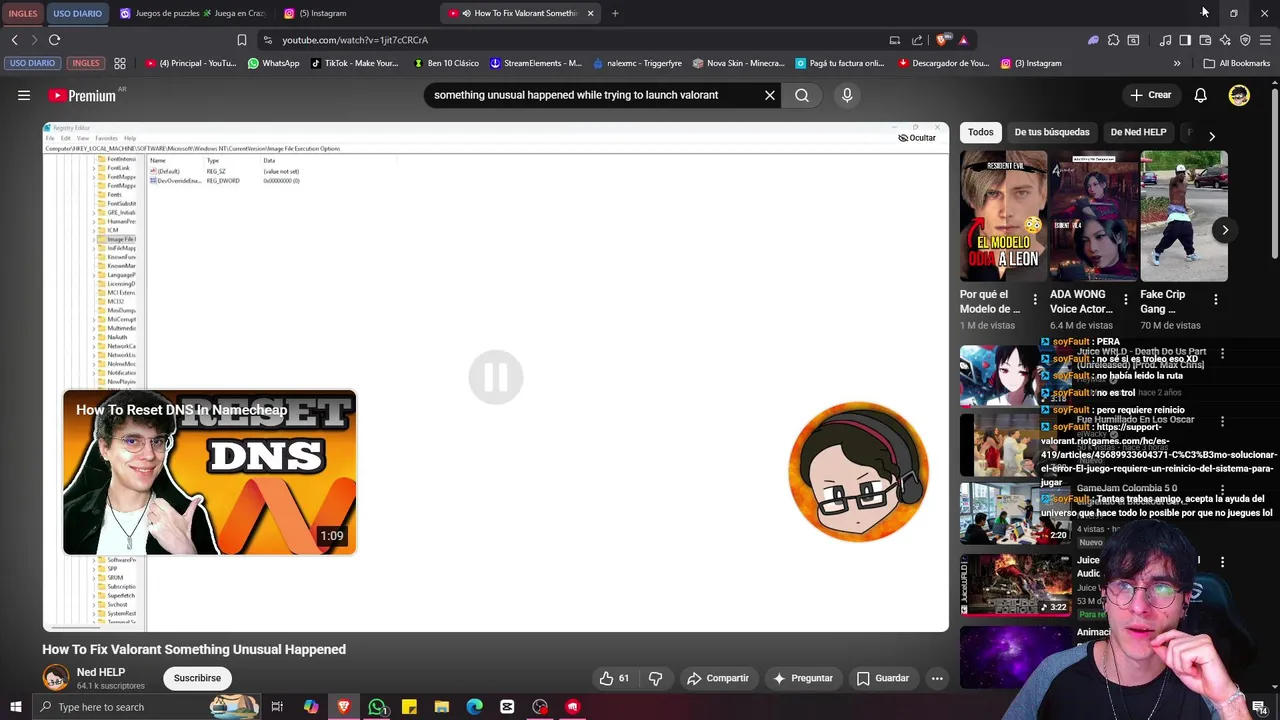1280x720 pixels.
Task: Select the De tus búsquedas chip
Action: tap(1052, 132)
